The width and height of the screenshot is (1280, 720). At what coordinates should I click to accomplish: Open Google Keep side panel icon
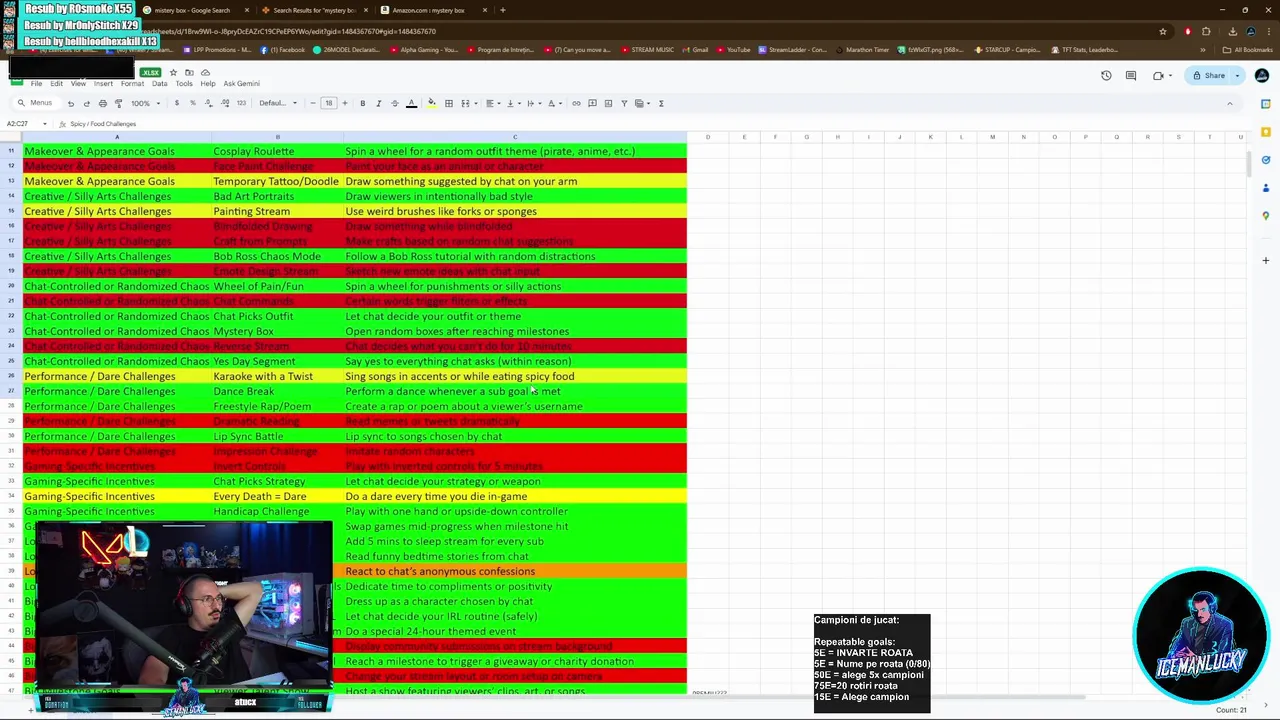coord(1265,132)
